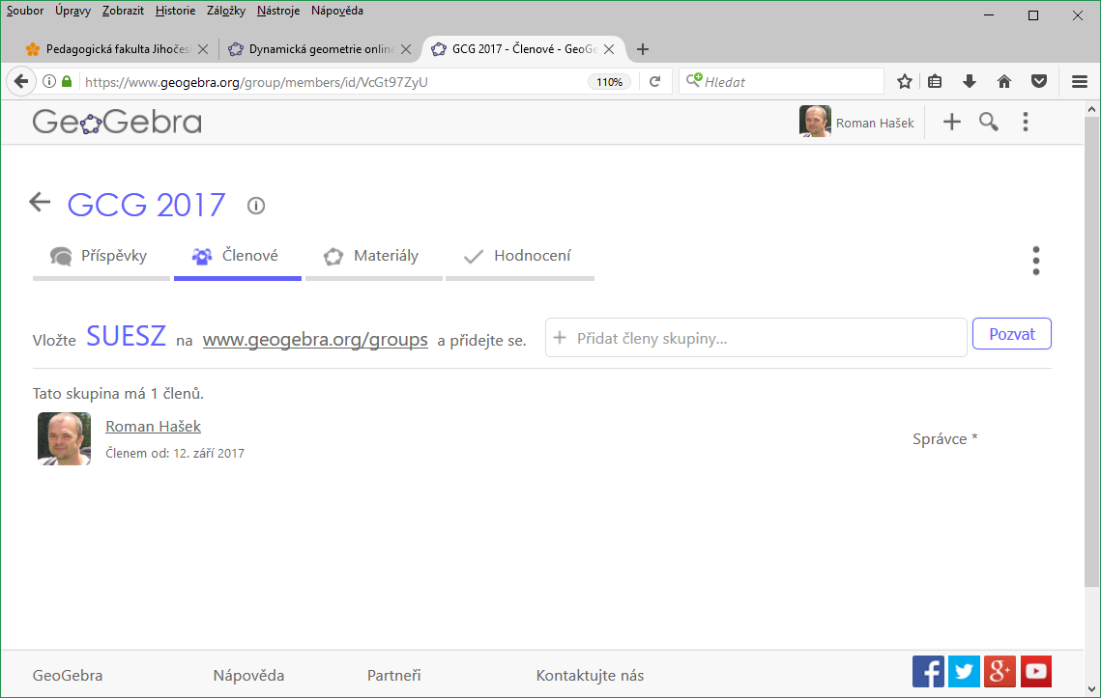Switch to Dynamická geometrie online browser tab
This screenshot has width=1101, height=698.
click(319, 49)
